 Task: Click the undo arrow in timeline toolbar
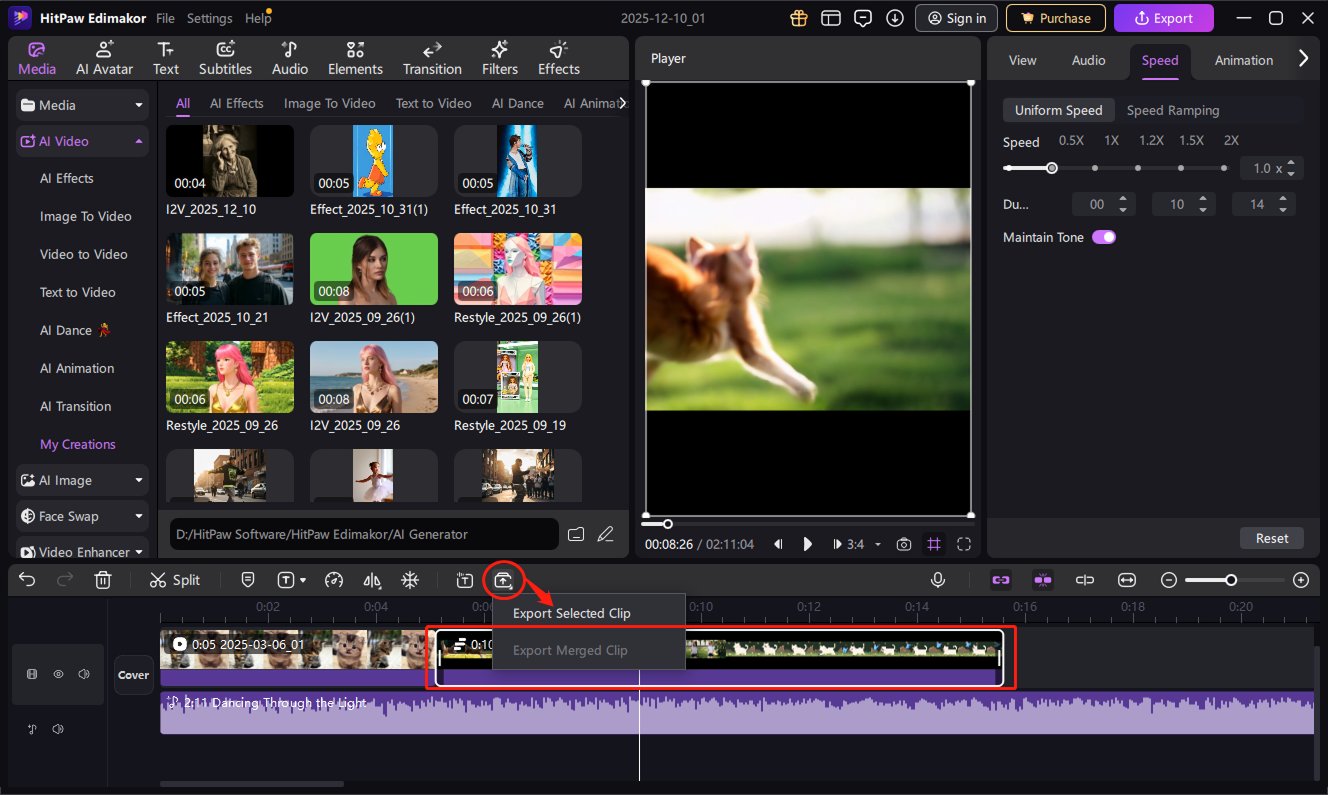(x=27, y=580)
